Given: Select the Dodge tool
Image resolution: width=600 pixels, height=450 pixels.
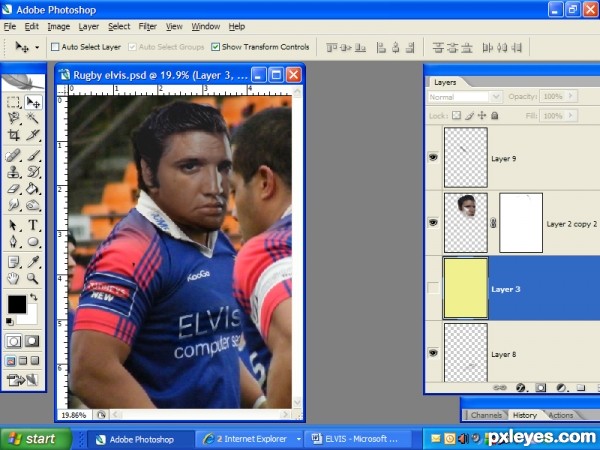Looking at the screenshot, I should (33, 205).
